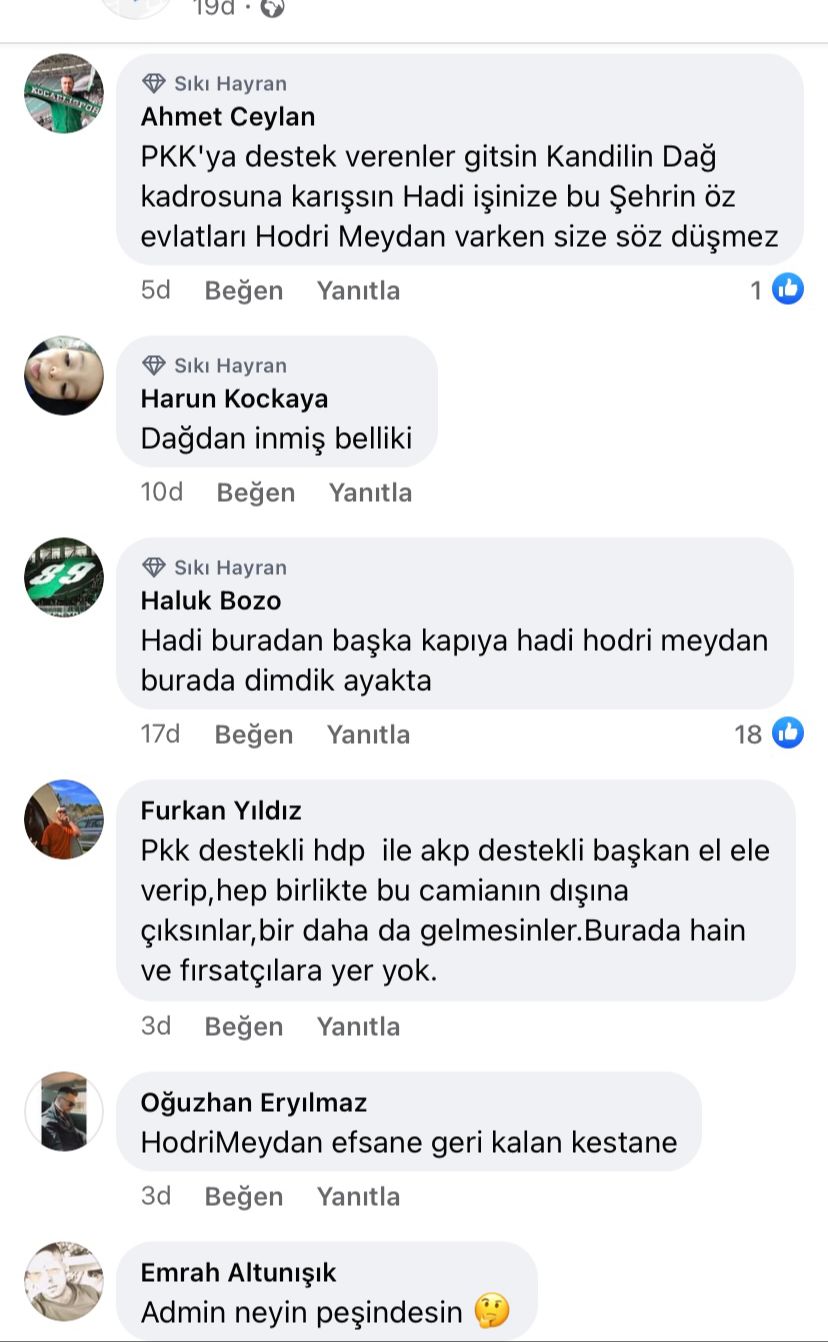Open Oğuzhan Eryılmaz's profile photo
Image resolution: width=828 pixels, height=1342 pixels.
click(64, 1112)
